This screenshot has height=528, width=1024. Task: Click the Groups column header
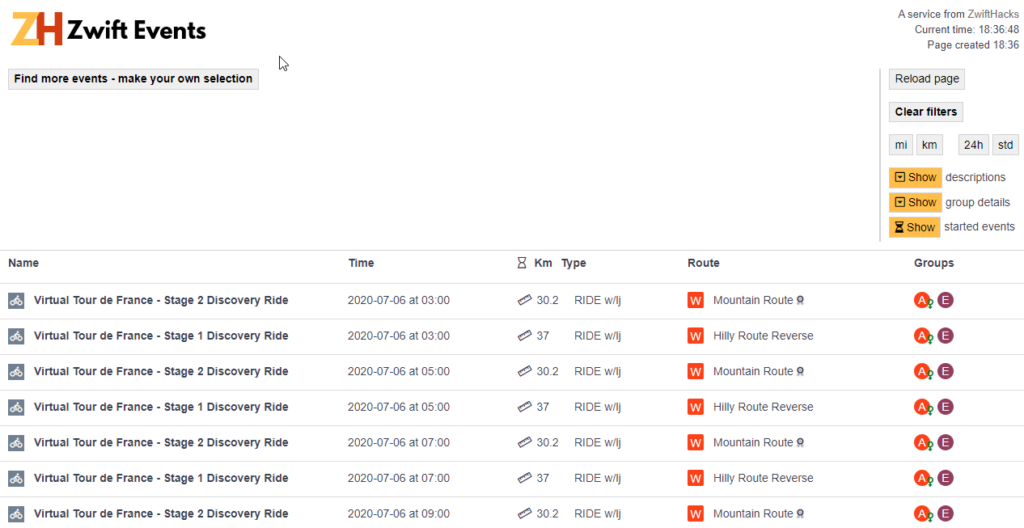tap(934, 263)
